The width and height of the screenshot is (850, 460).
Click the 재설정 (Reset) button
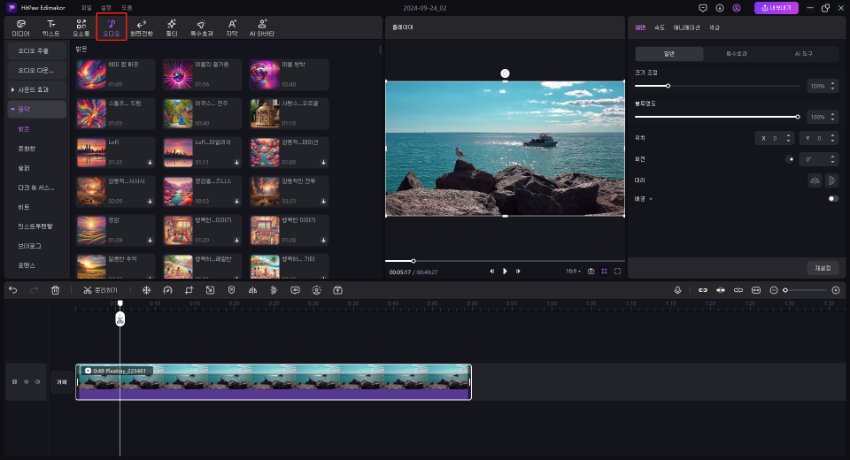pyautogui.click(x=822, y=267)
